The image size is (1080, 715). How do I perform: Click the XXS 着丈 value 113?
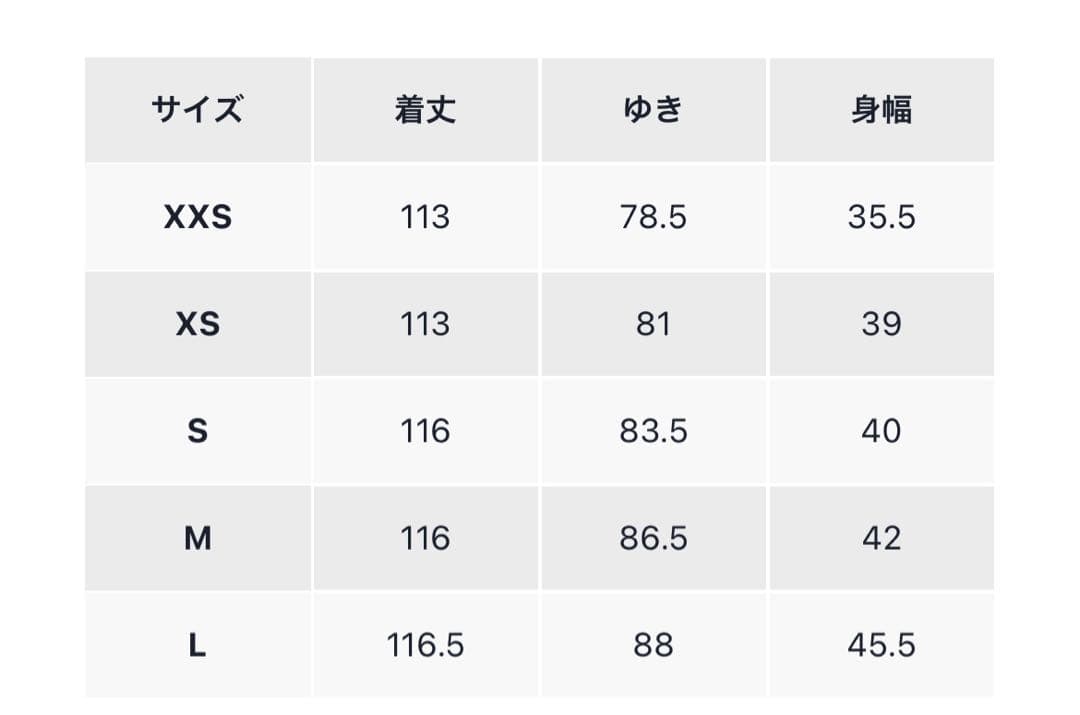425,217
